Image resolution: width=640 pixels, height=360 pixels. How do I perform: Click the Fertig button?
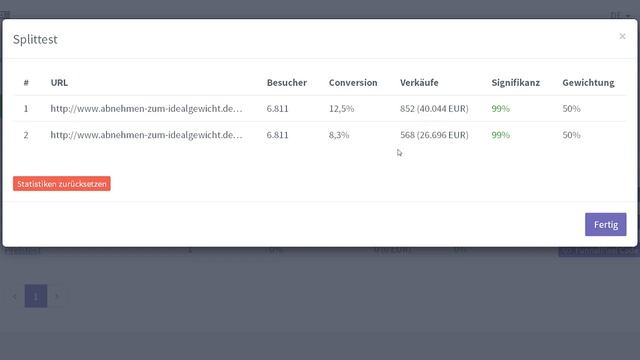tap(605, 224)
